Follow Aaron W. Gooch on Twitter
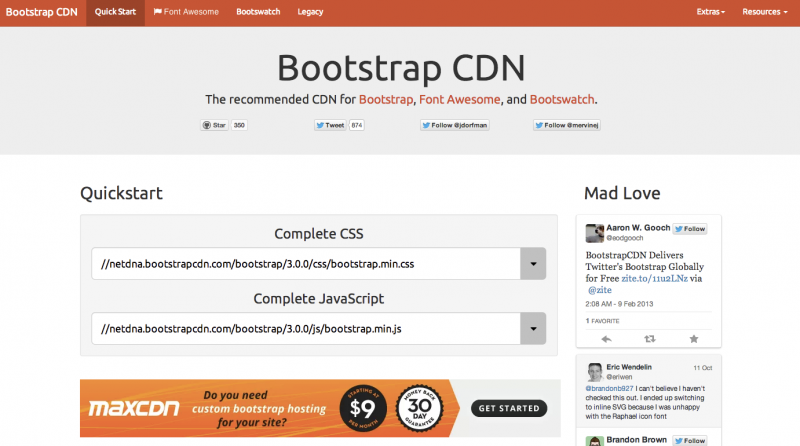Viewport: 800px width, 446px height. (690, 229)
